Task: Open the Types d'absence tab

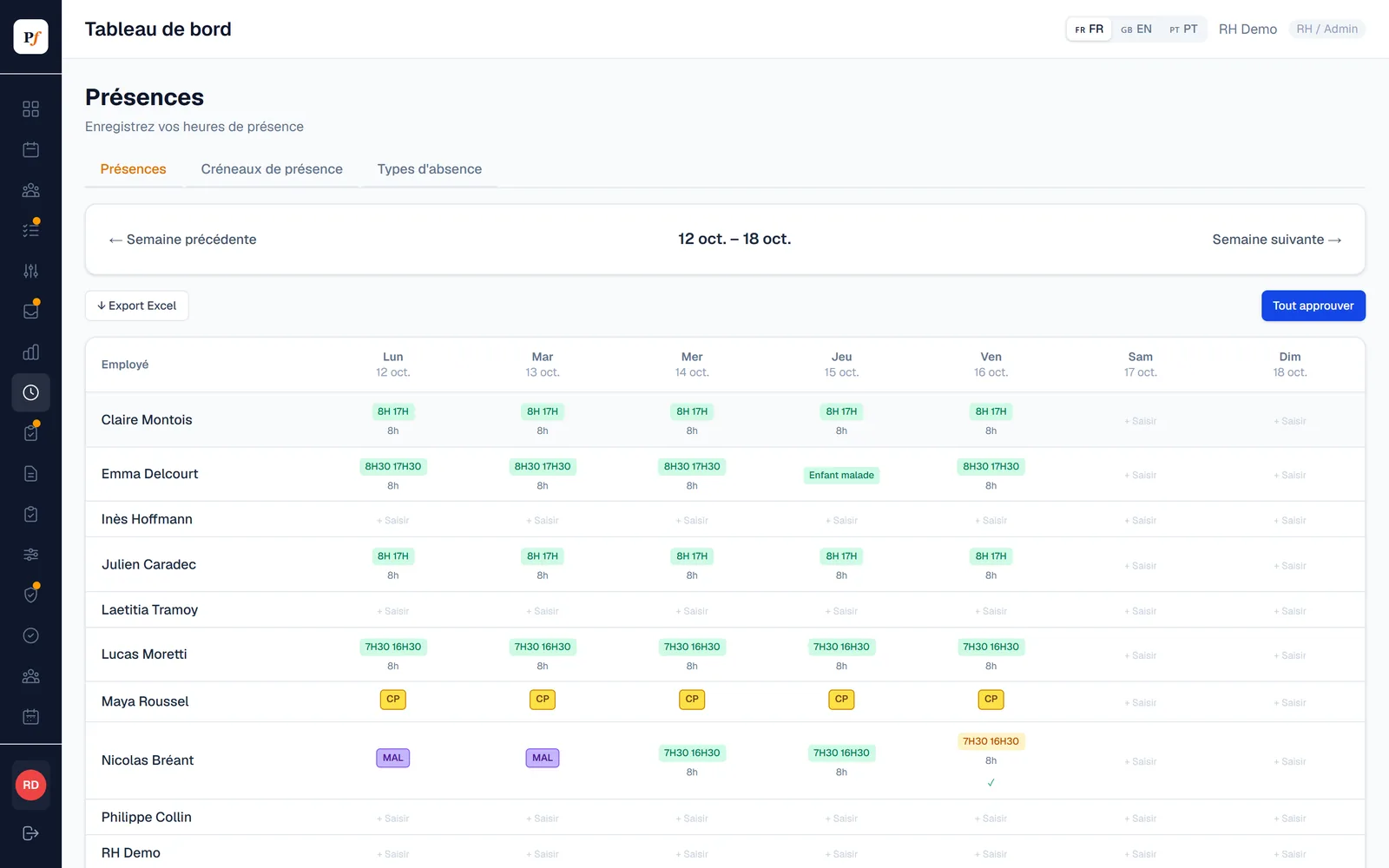Action: [429, 169]
